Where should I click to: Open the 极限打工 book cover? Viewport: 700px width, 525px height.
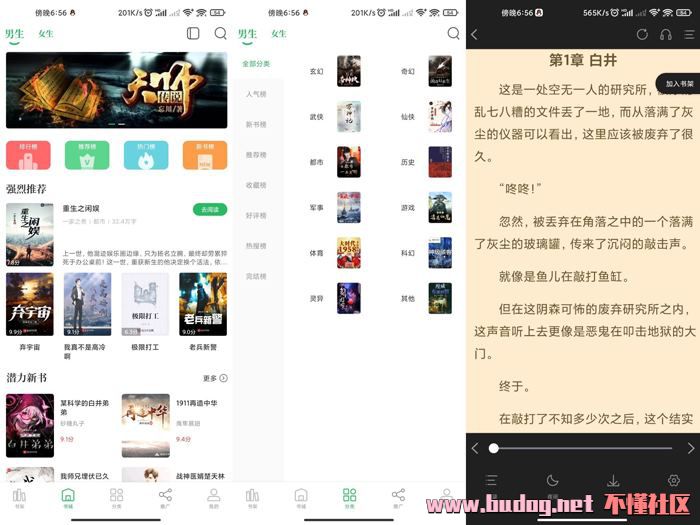tap(145, 304)
